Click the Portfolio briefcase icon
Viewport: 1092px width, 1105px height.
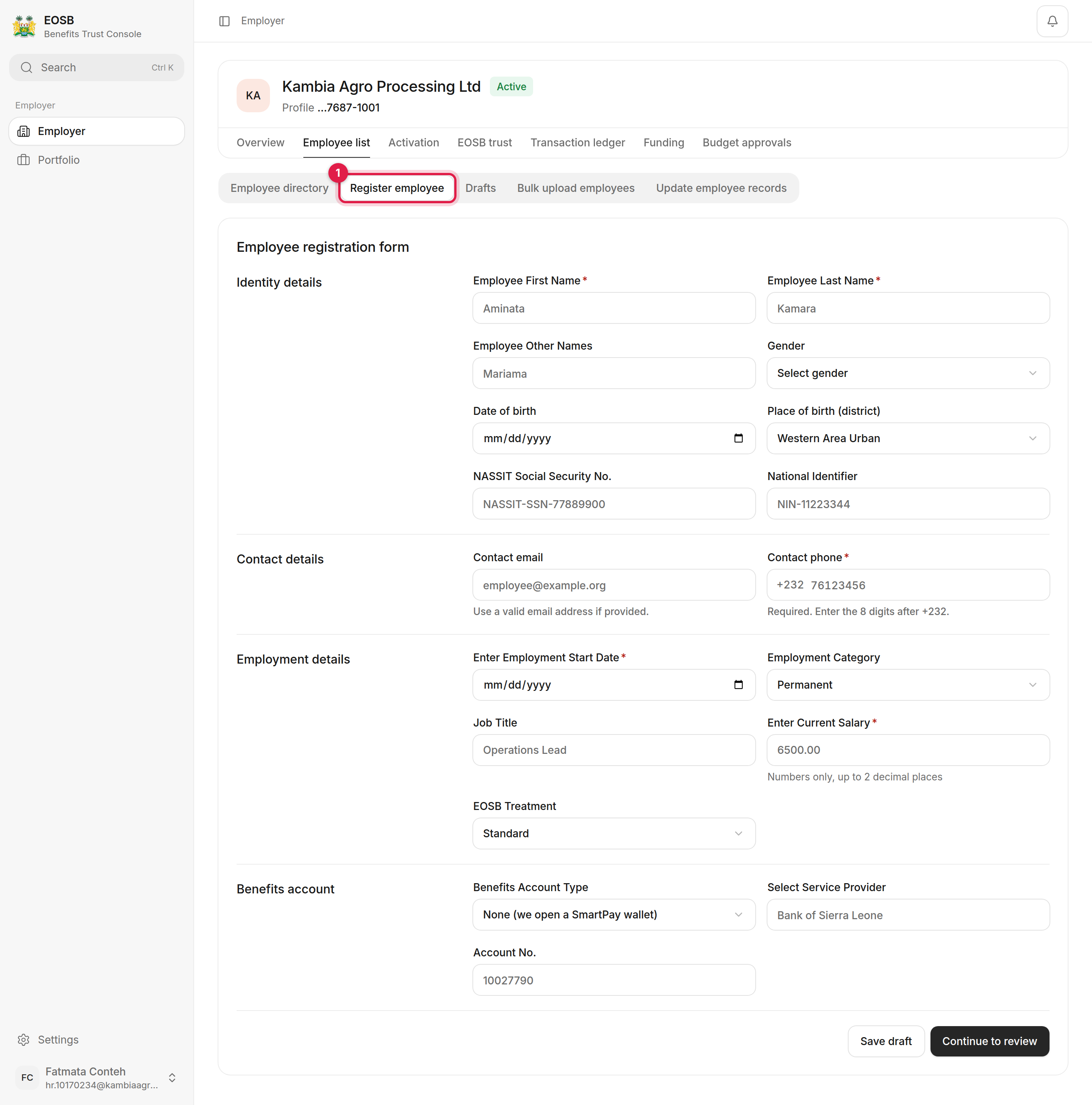[x=24, y=160]
